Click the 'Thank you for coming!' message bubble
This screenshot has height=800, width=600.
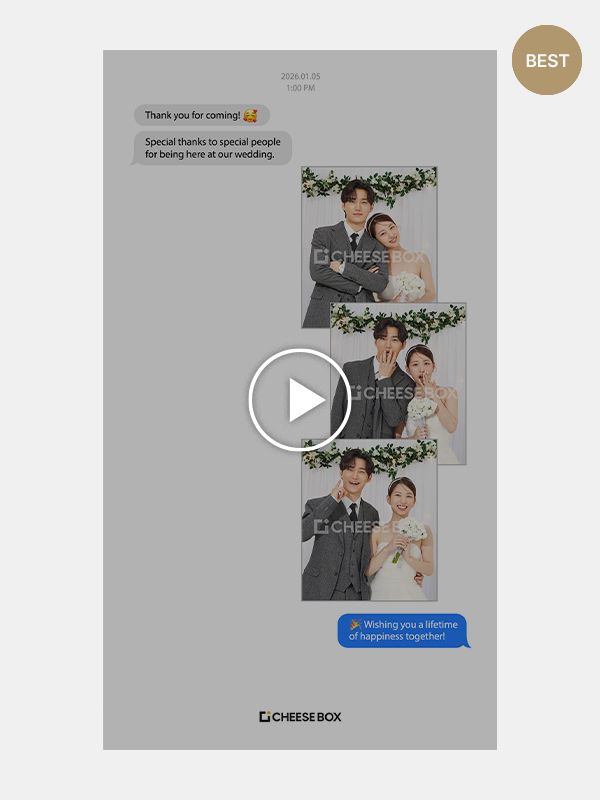point(202,115)
